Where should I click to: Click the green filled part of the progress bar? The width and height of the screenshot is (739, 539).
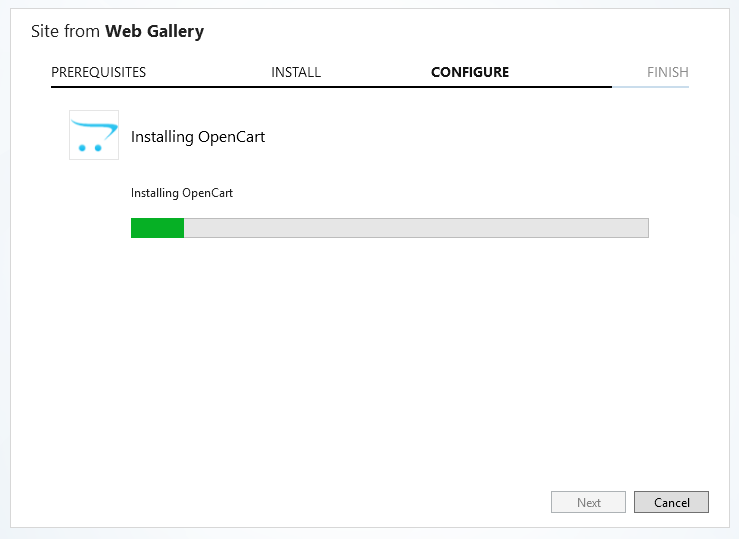(157, 228)
